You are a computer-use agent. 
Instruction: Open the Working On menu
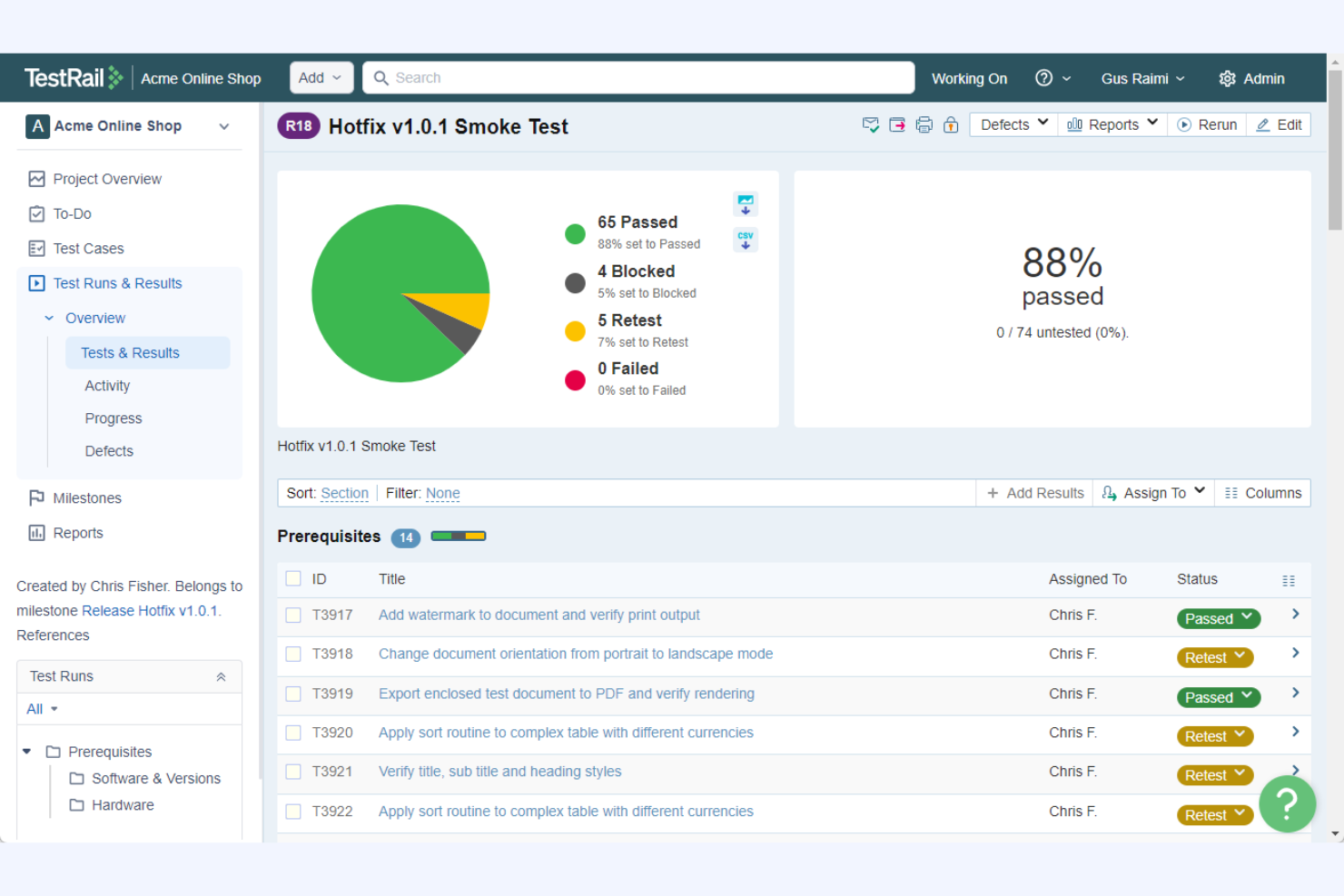coord(969,78)
